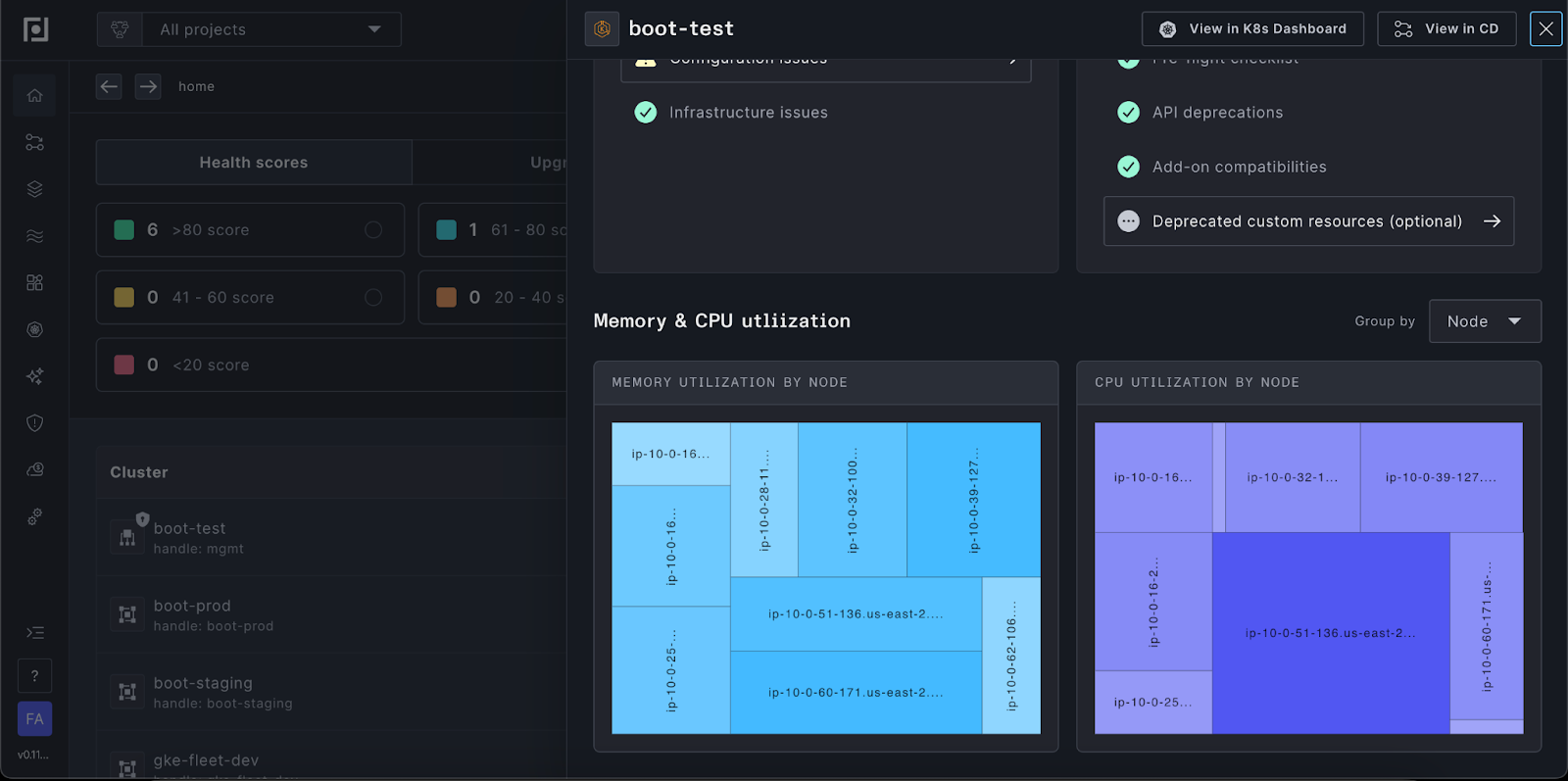Click the red <20 score swatch

click(x=124, y=365)
